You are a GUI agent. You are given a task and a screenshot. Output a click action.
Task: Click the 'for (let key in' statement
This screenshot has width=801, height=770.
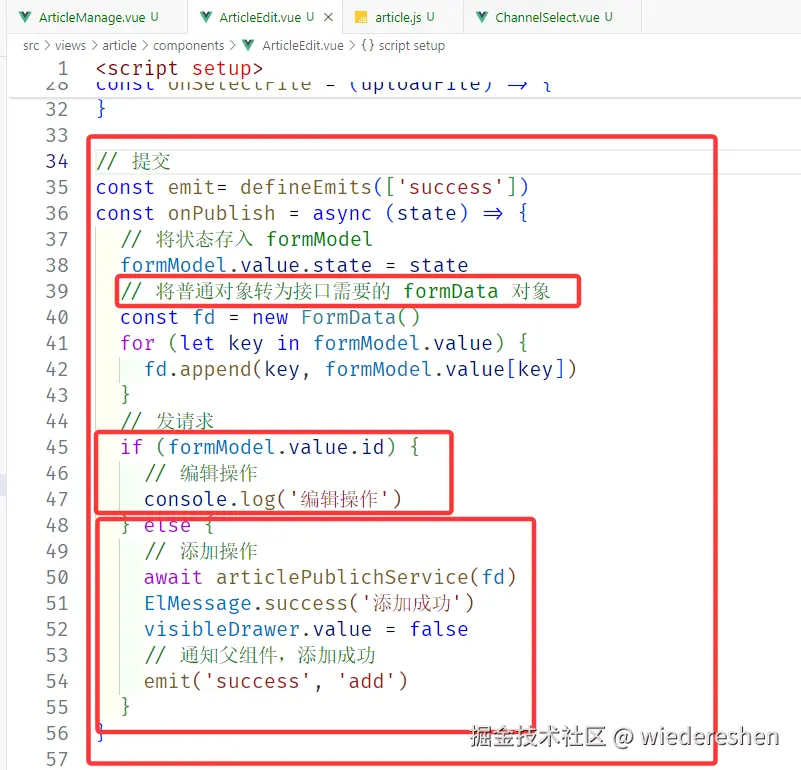(x=209, y=343)
